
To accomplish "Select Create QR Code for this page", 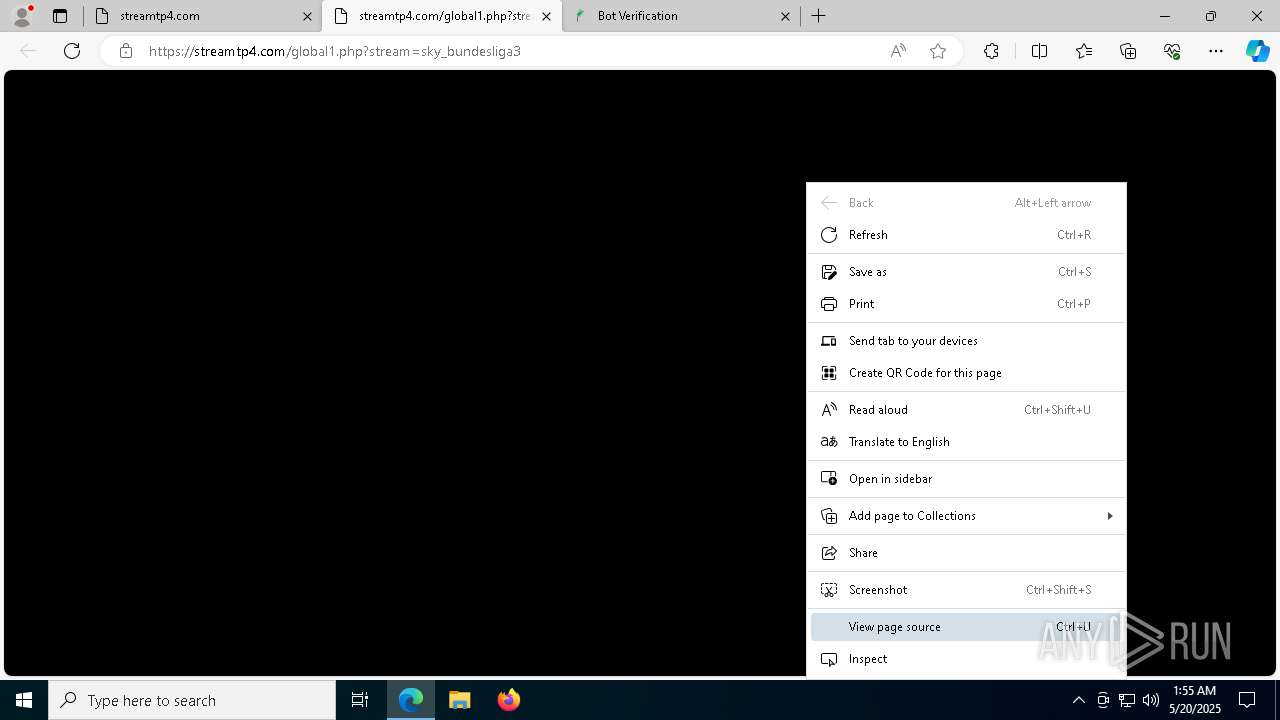I will tap(966, 373).
